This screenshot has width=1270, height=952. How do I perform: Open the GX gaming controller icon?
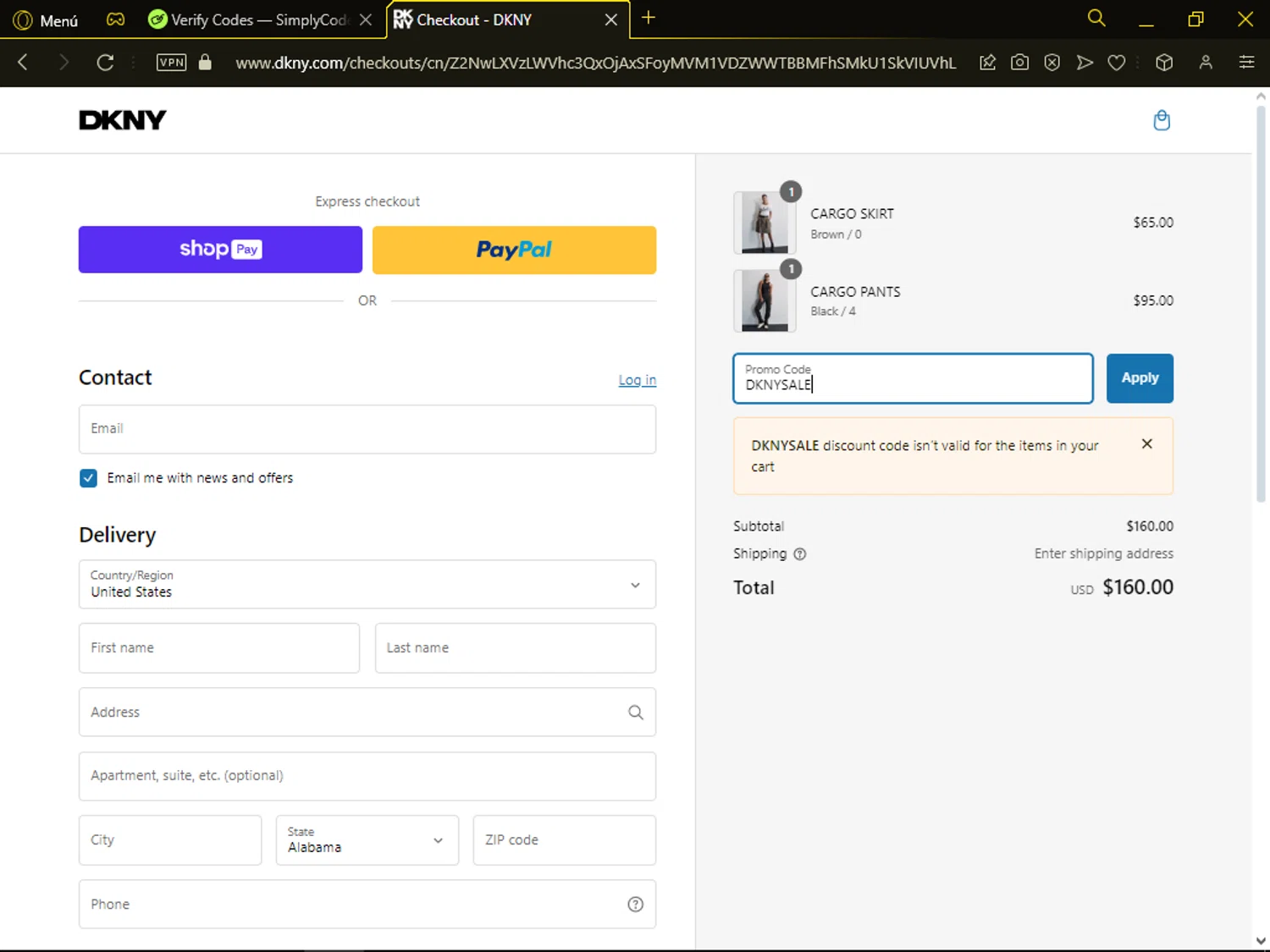point(115,19)
